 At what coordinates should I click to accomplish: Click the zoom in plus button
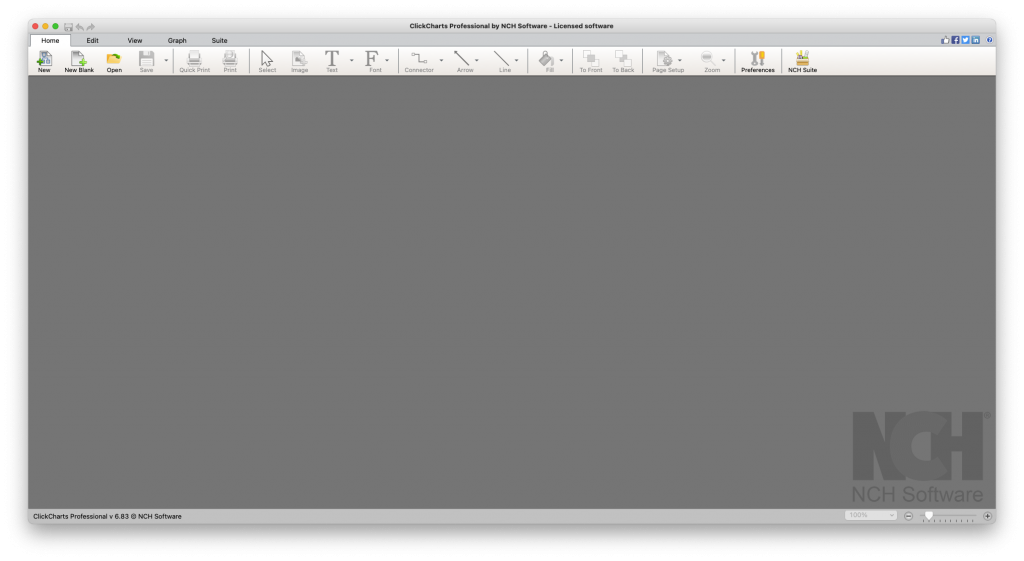pos(987,516)
